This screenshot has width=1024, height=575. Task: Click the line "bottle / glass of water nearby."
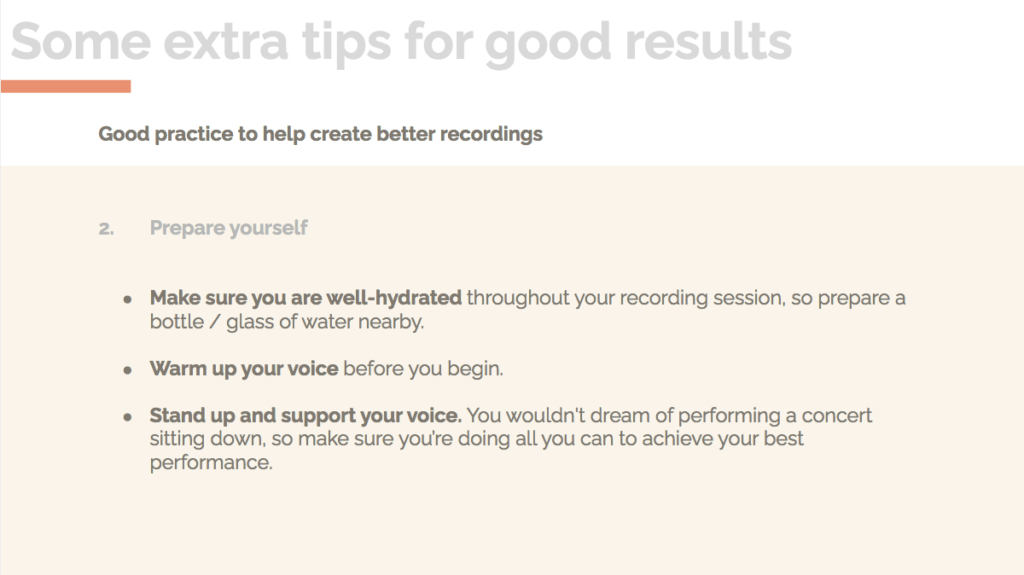287,321
